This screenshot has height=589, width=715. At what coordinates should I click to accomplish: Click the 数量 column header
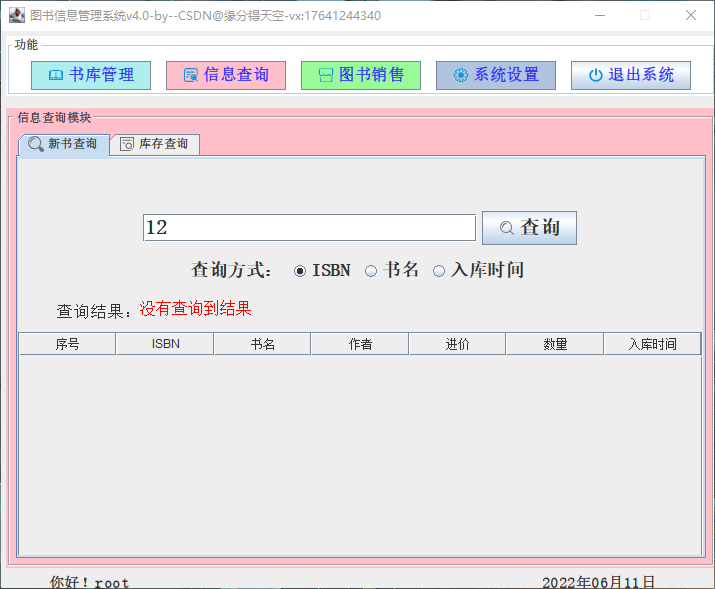coord(555,344)
